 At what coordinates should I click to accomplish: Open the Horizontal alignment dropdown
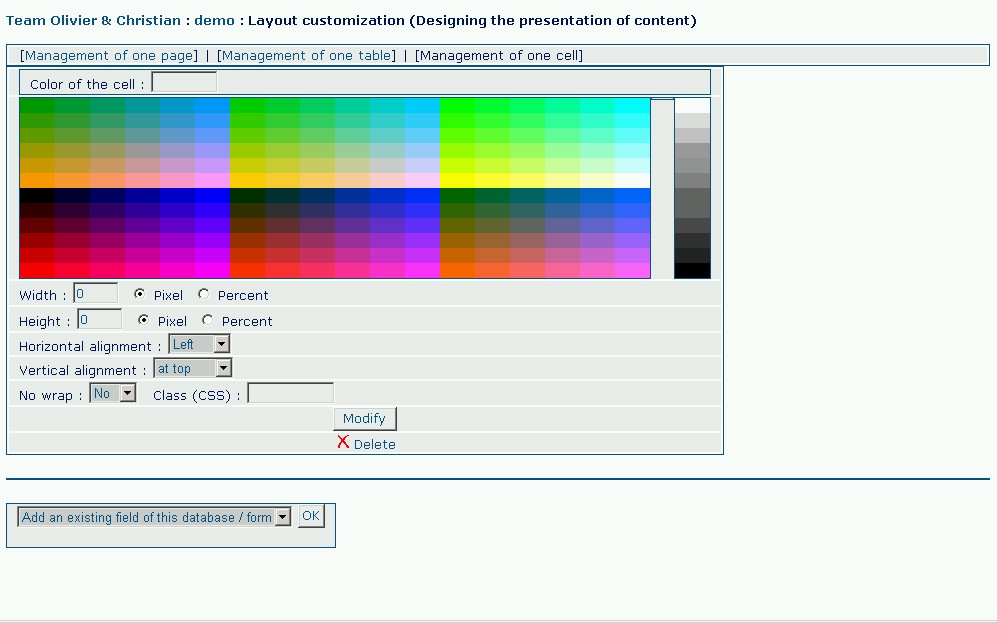(x=199, y=344)
